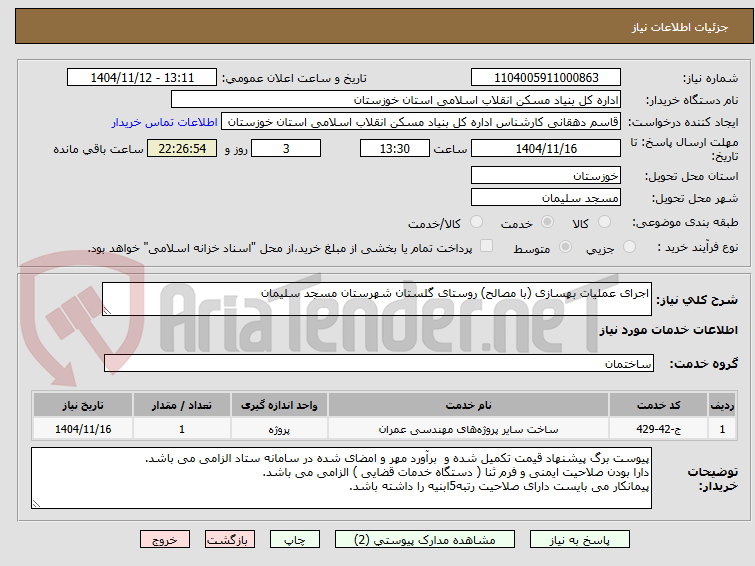The image size is (755, 566).
Task: Click the نام خدمت column header
Action: (x=468, y=406)
